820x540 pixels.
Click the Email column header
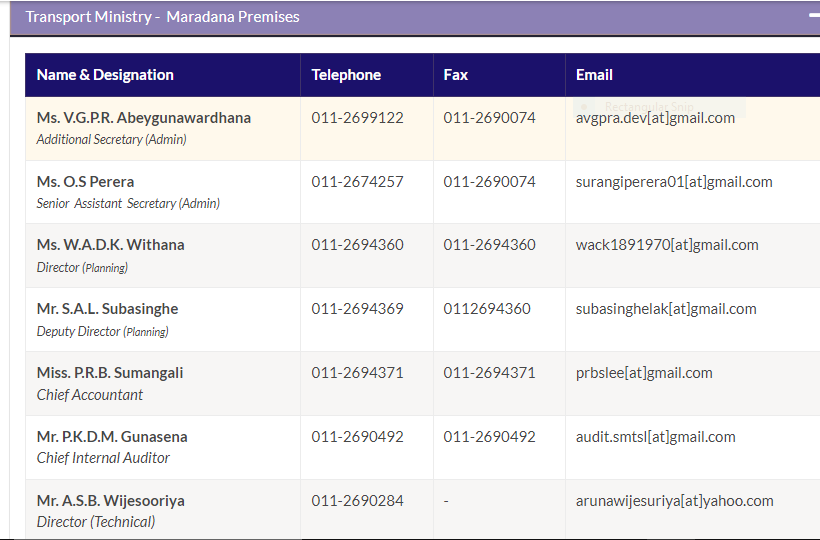(x=594, y=75)
